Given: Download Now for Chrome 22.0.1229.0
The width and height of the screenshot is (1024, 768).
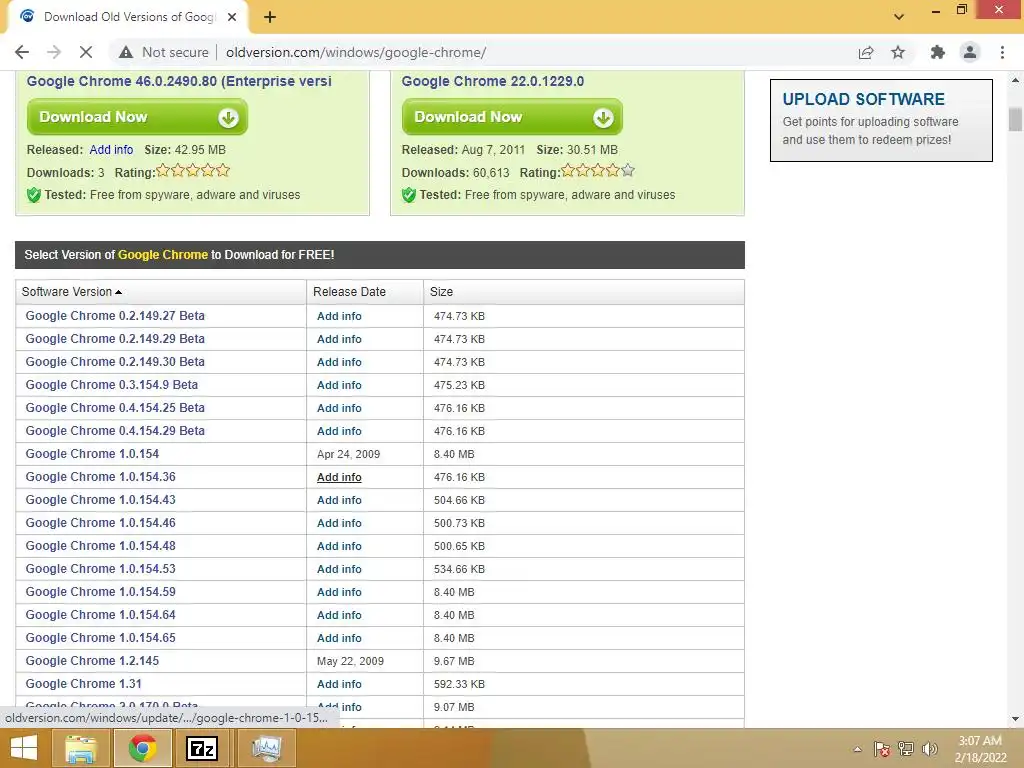Looking at the screenshot, I should [x=512, y=117].
